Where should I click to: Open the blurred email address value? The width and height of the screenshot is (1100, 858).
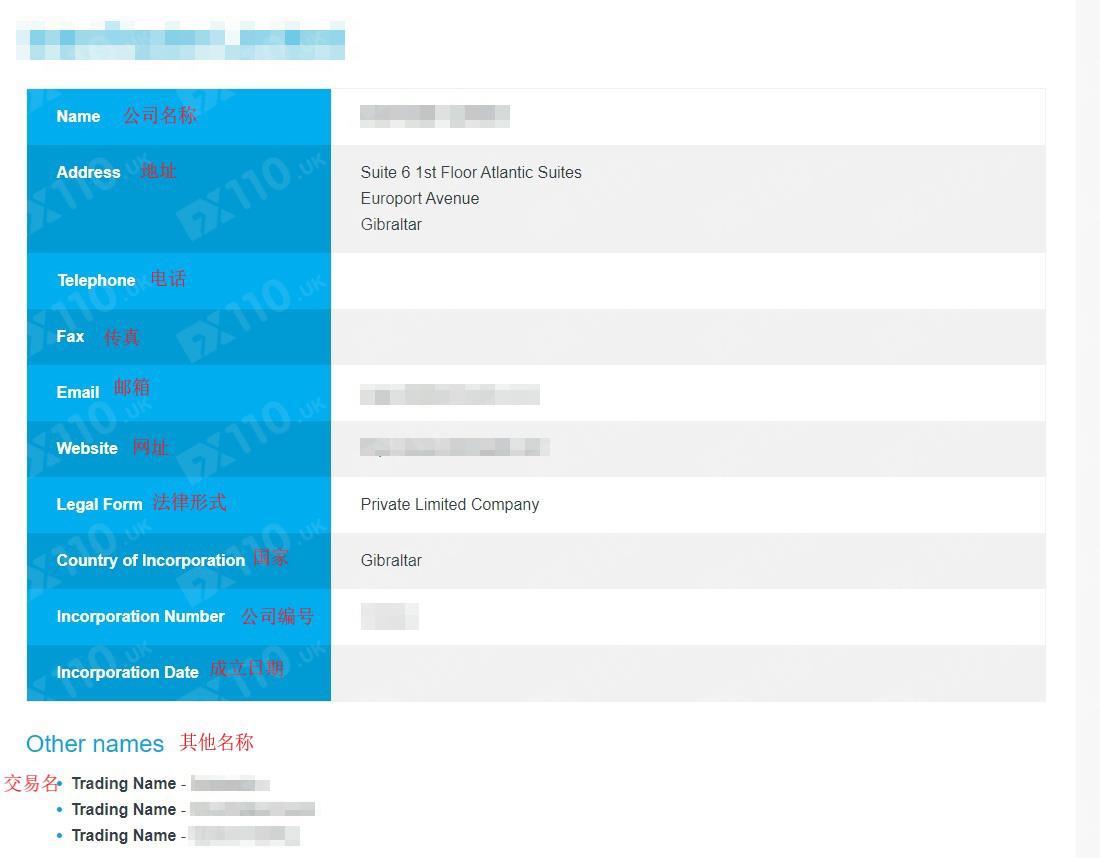[x=450, y=395]
